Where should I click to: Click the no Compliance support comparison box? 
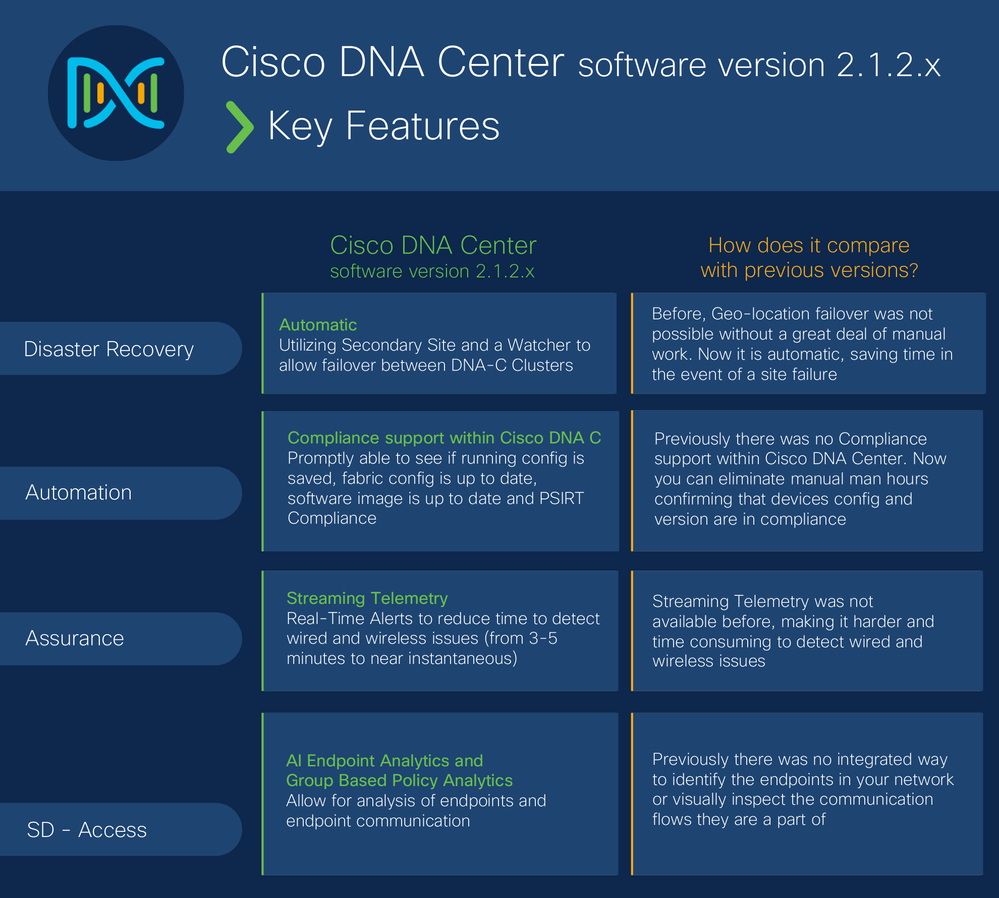pos(808,481)
